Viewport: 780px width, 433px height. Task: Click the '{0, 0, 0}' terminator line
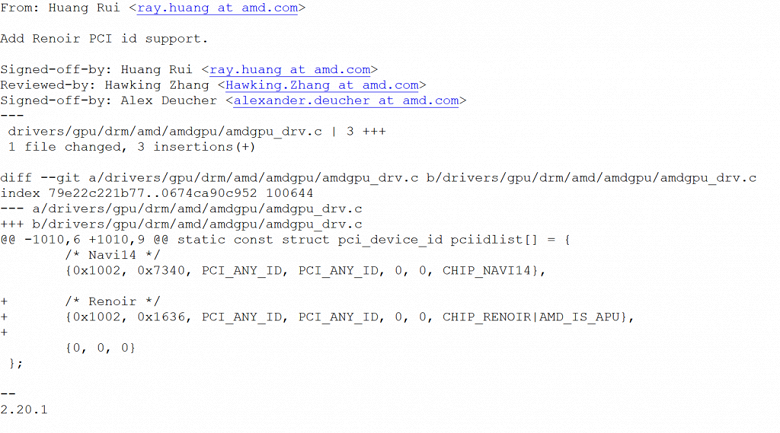[100, 347]
